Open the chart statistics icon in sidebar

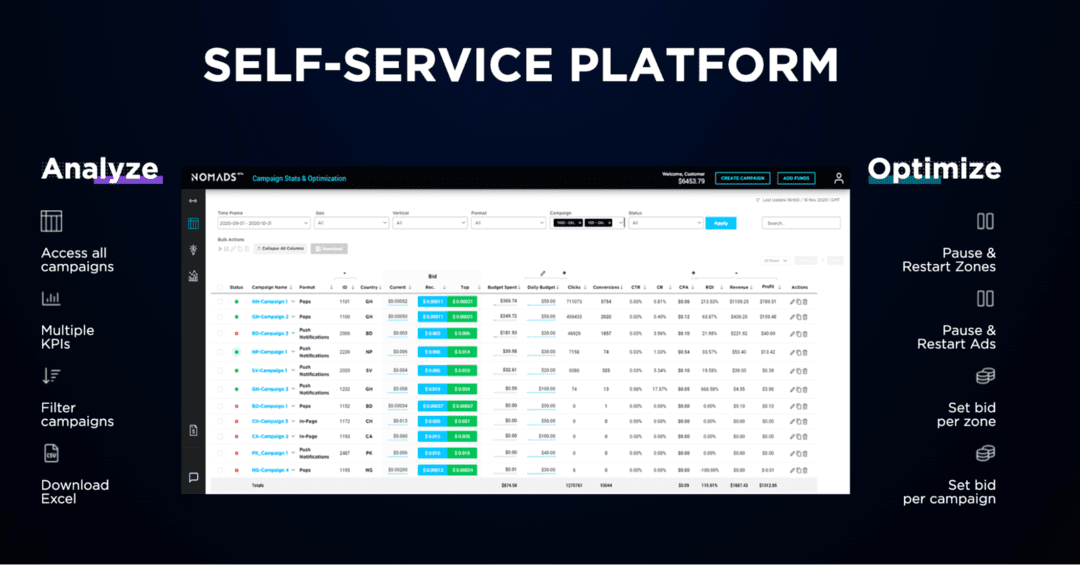point(193,276)
